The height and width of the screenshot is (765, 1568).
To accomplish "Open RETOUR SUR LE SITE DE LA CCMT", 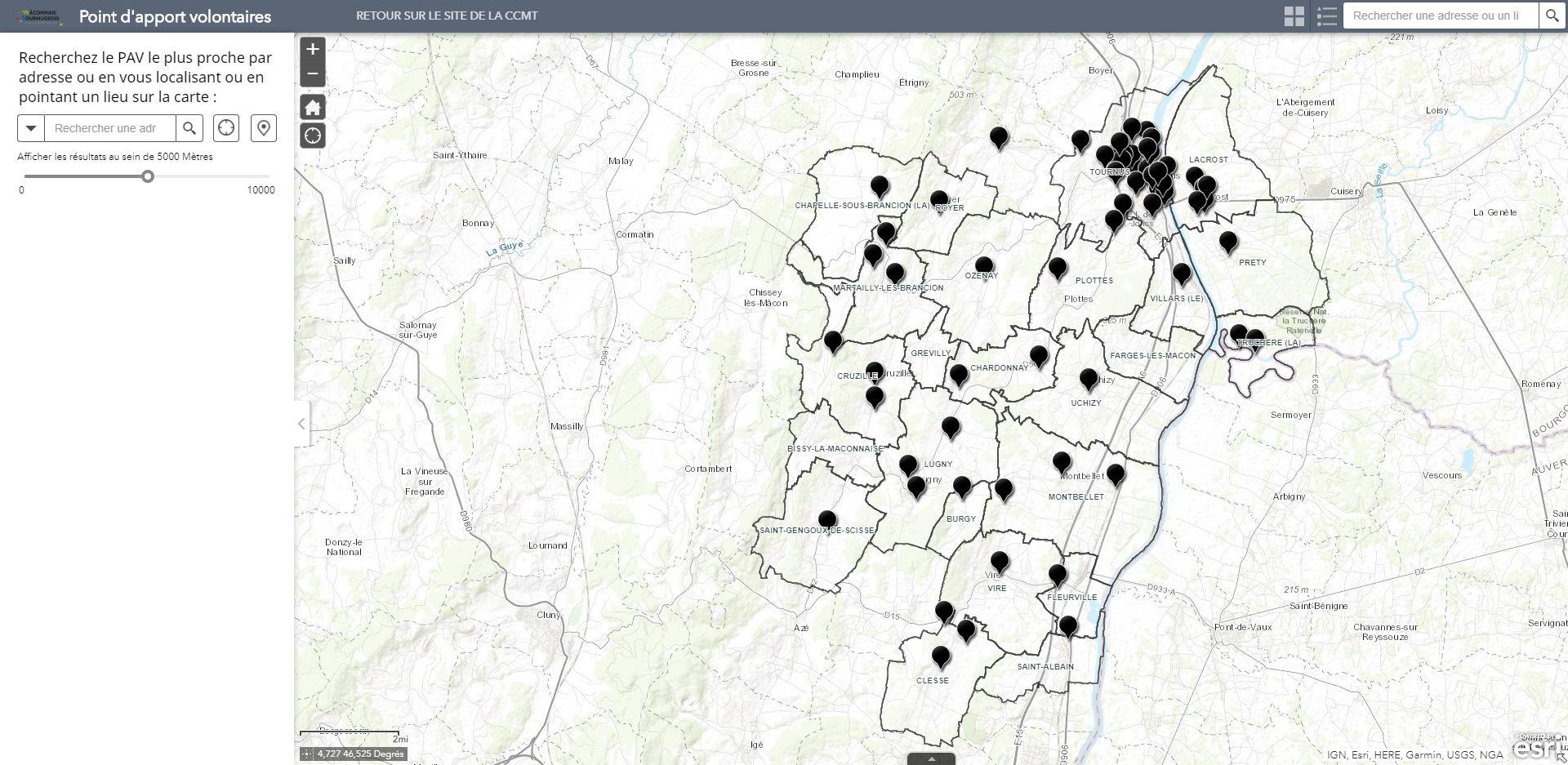I will click(x=447, y=16).
